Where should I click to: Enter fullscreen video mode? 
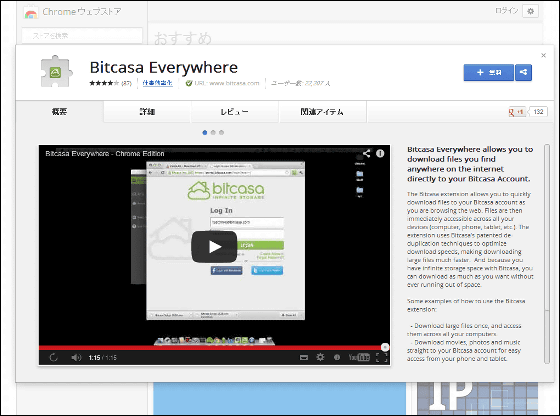382,357
